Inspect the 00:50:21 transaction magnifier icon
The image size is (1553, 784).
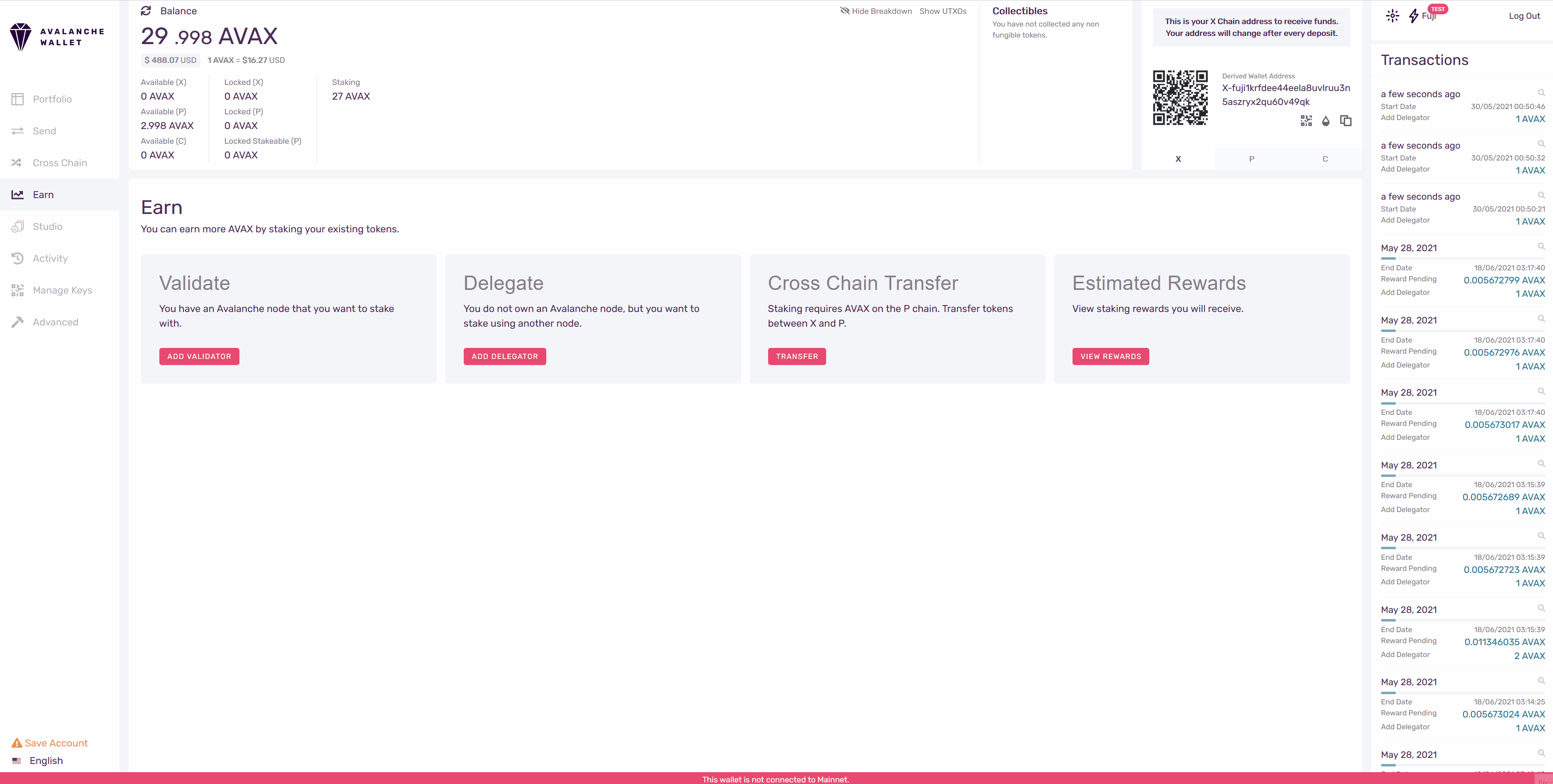(1541, 195)
